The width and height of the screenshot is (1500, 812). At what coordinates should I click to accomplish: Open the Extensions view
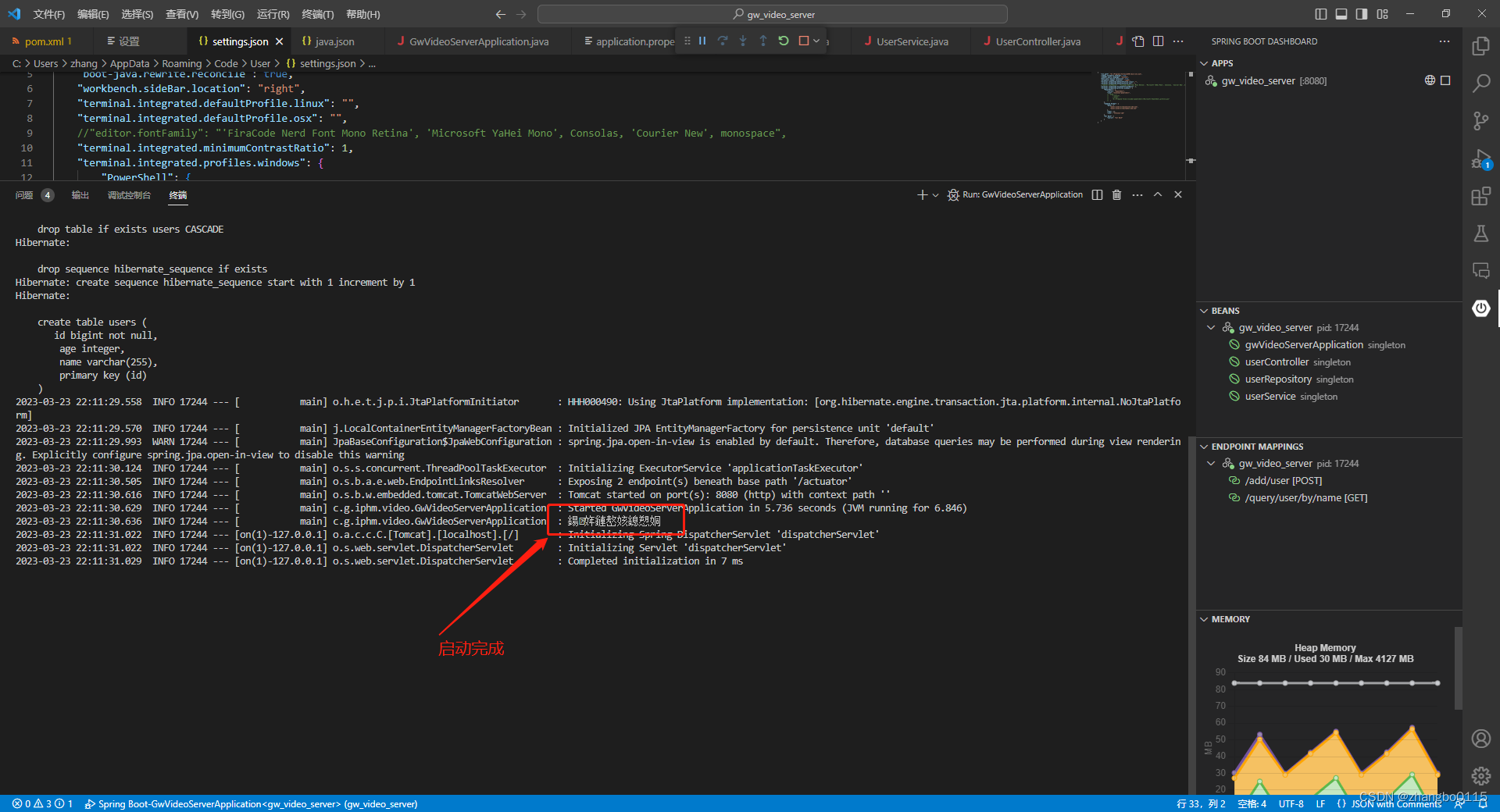1480,196
